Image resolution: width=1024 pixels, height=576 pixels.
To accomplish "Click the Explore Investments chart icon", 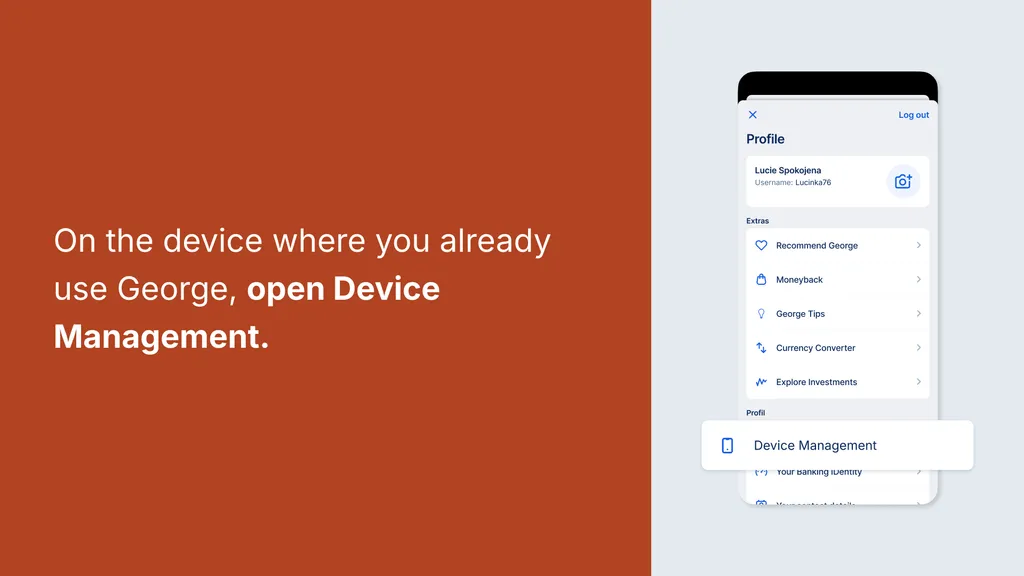I will (x=761, y=382).
